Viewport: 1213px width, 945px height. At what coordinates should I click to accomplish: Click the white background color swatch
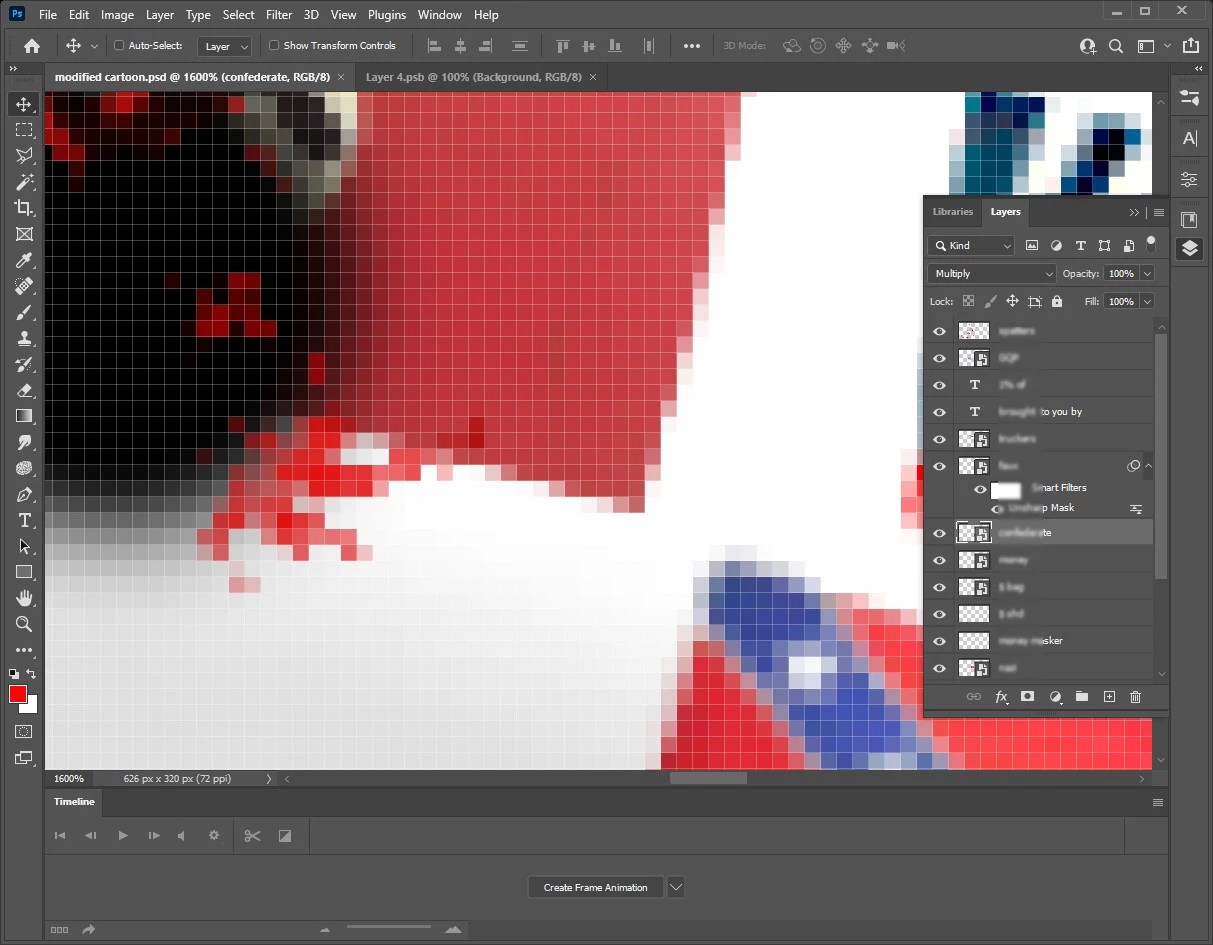pyautogui.click(x=32, y=707)
